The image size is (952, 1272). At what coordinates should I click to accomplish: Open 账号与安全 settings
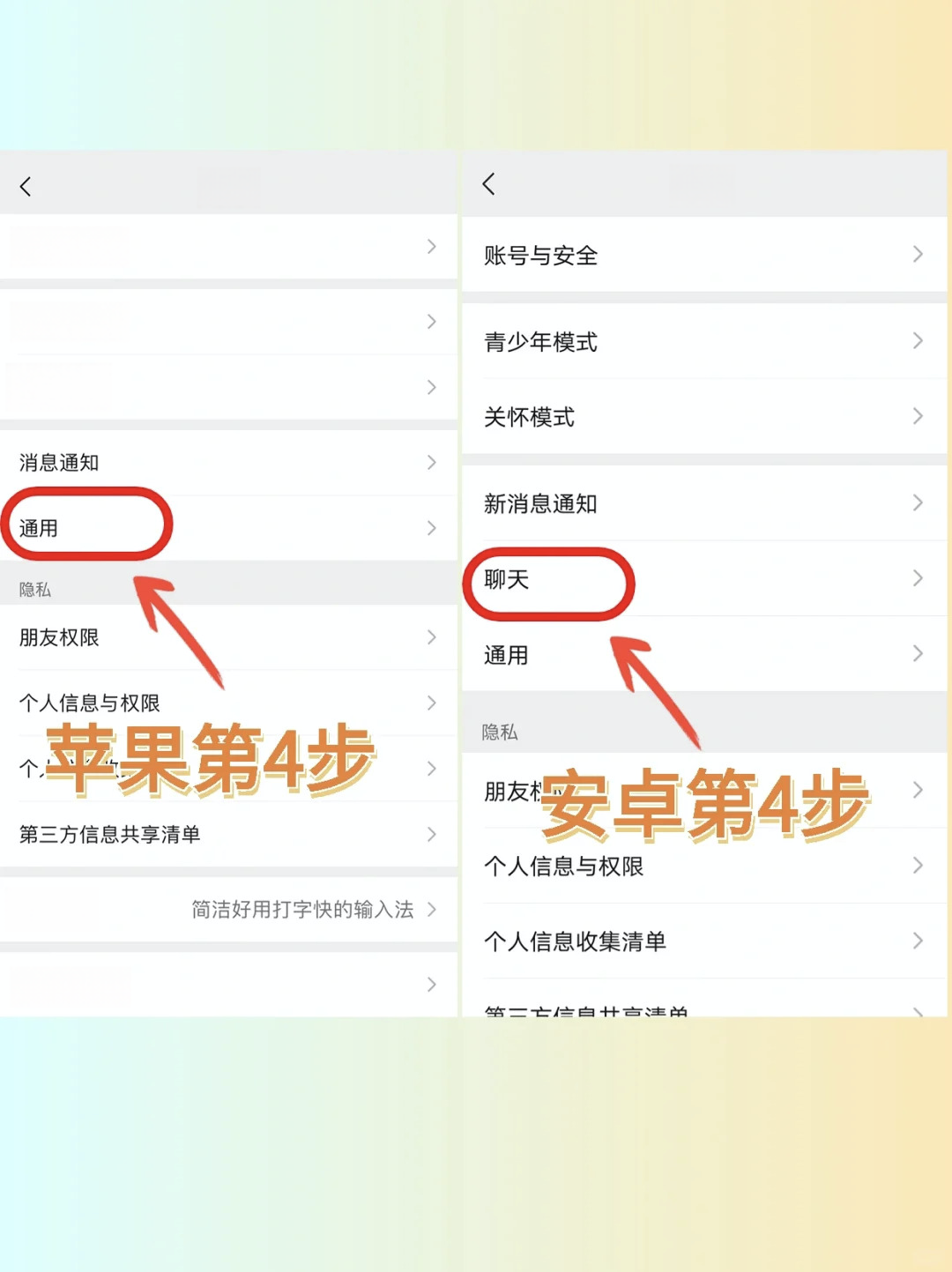pyautogui.click(x=703, y=255)
